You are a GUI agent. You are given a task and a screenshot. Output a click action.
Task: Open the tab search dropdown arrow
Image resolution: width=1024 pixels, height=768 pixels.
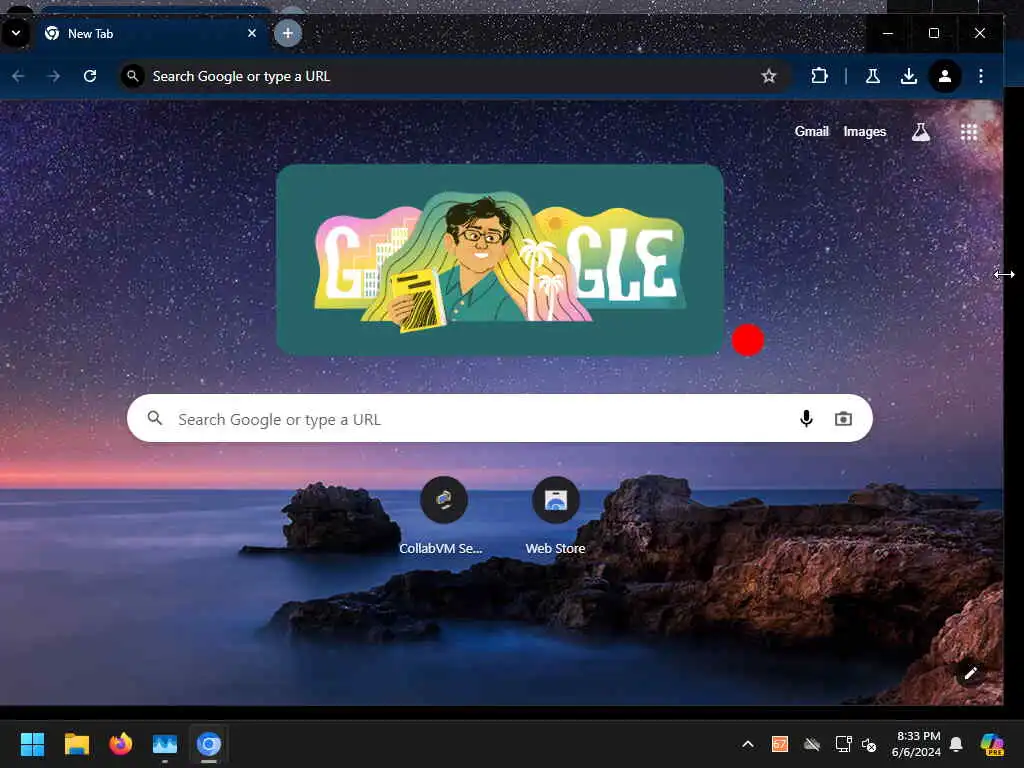pos(16,33)
